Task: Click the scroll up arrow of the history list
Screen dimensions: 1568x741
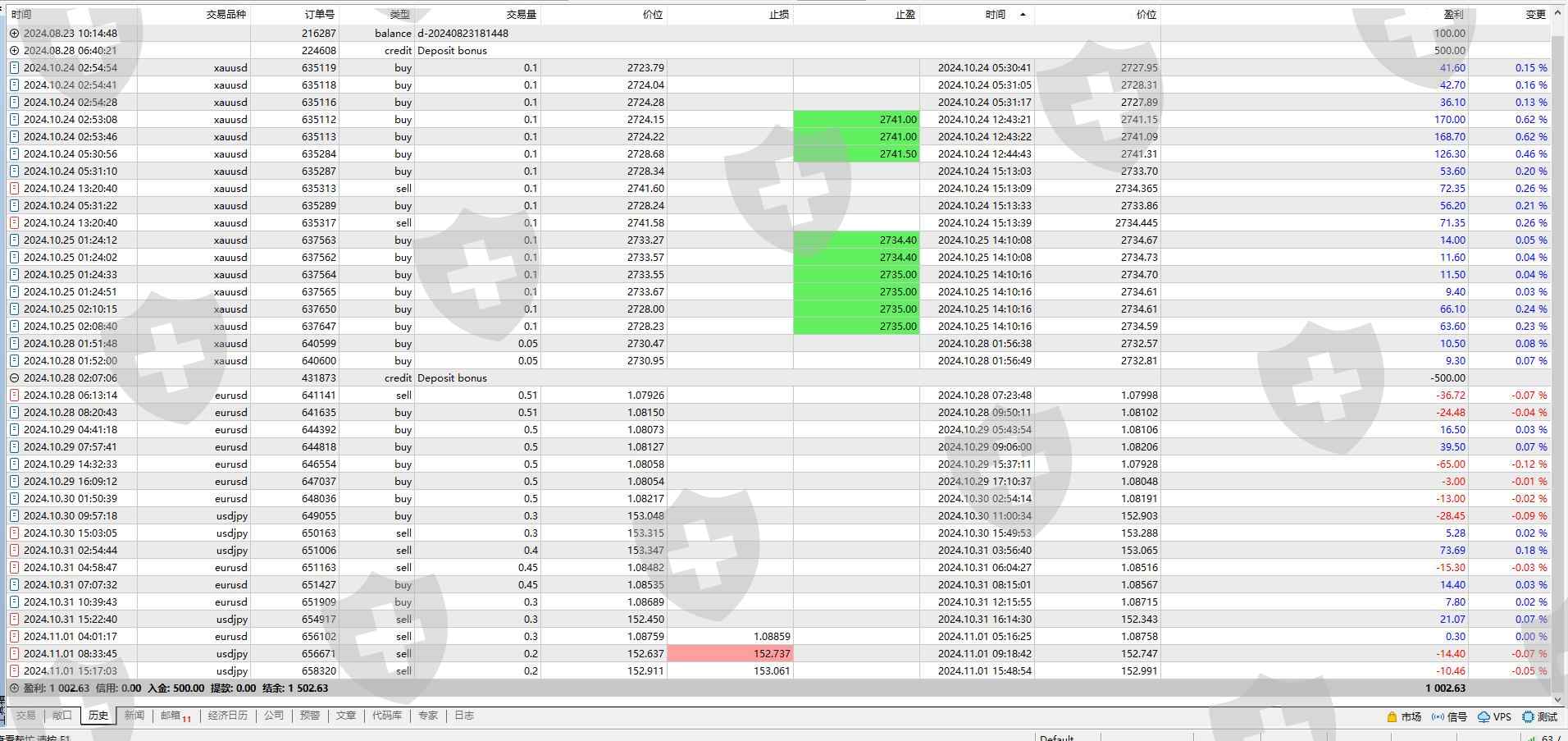Action: pyautogui.click(x=1559, y=14)
